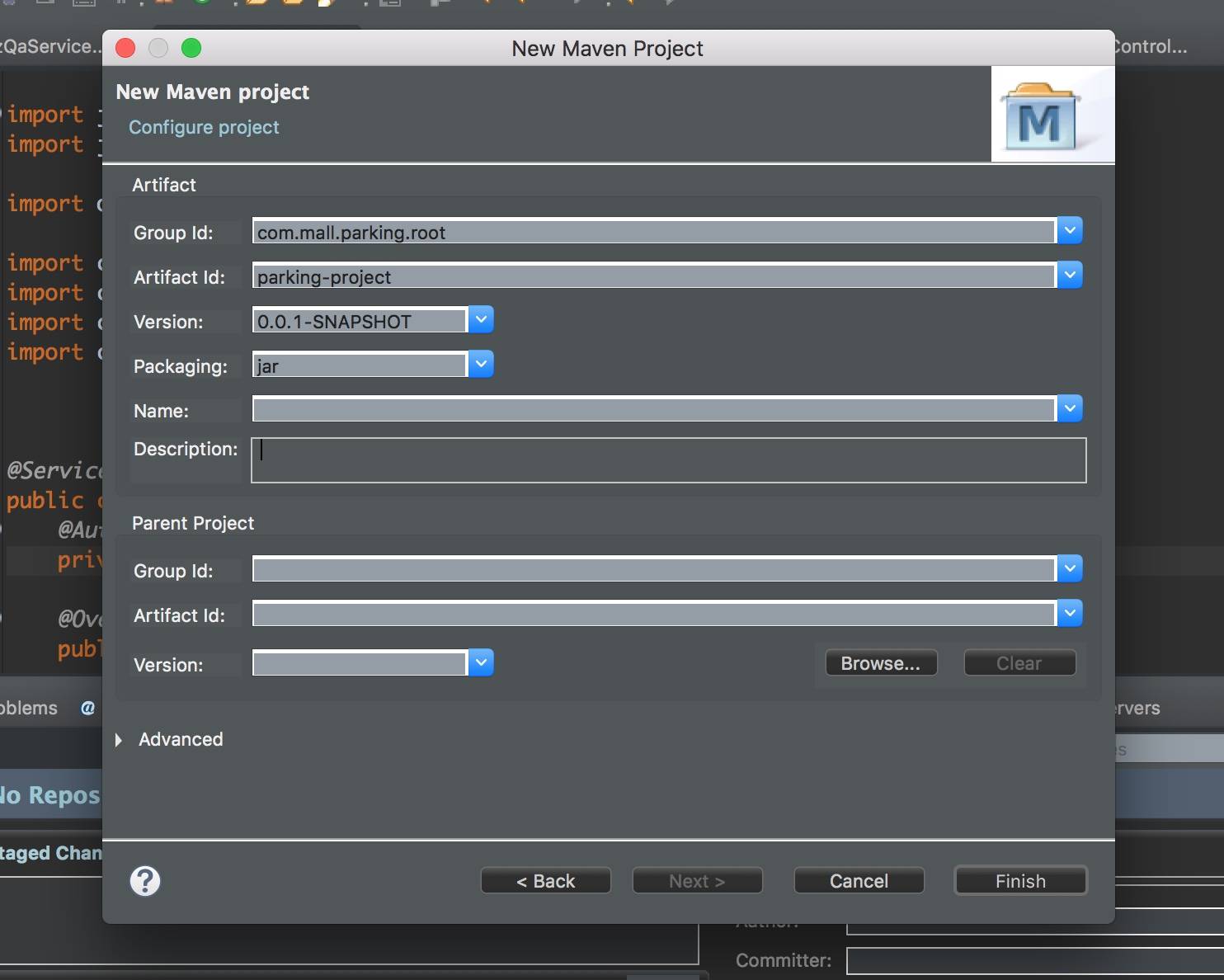Open Parent Project Version dropdown arrow
This screenshot has height=980, width=1224.
481,663
